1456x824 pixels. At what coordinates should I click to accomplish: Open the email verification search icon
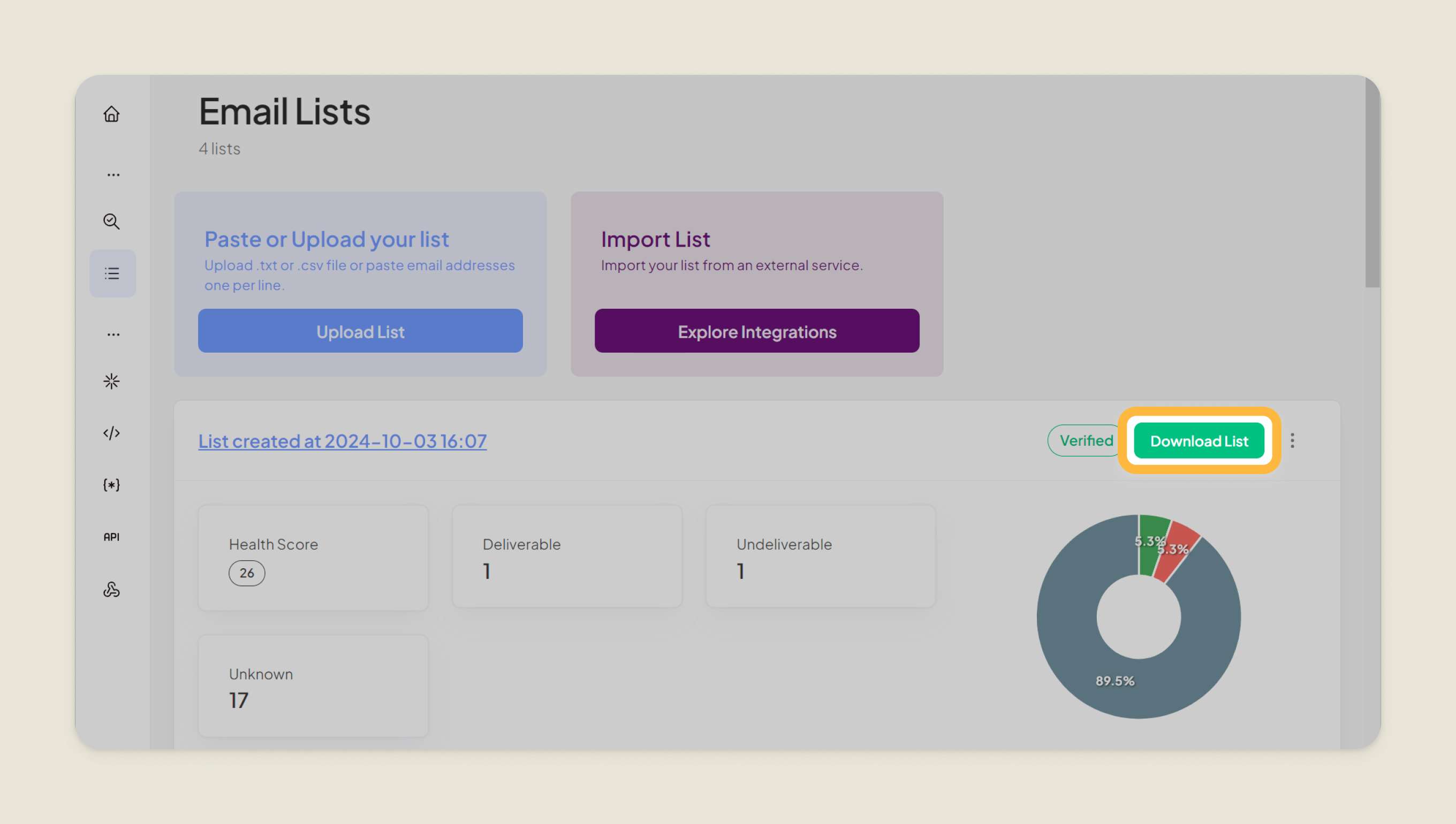[111, 222]
